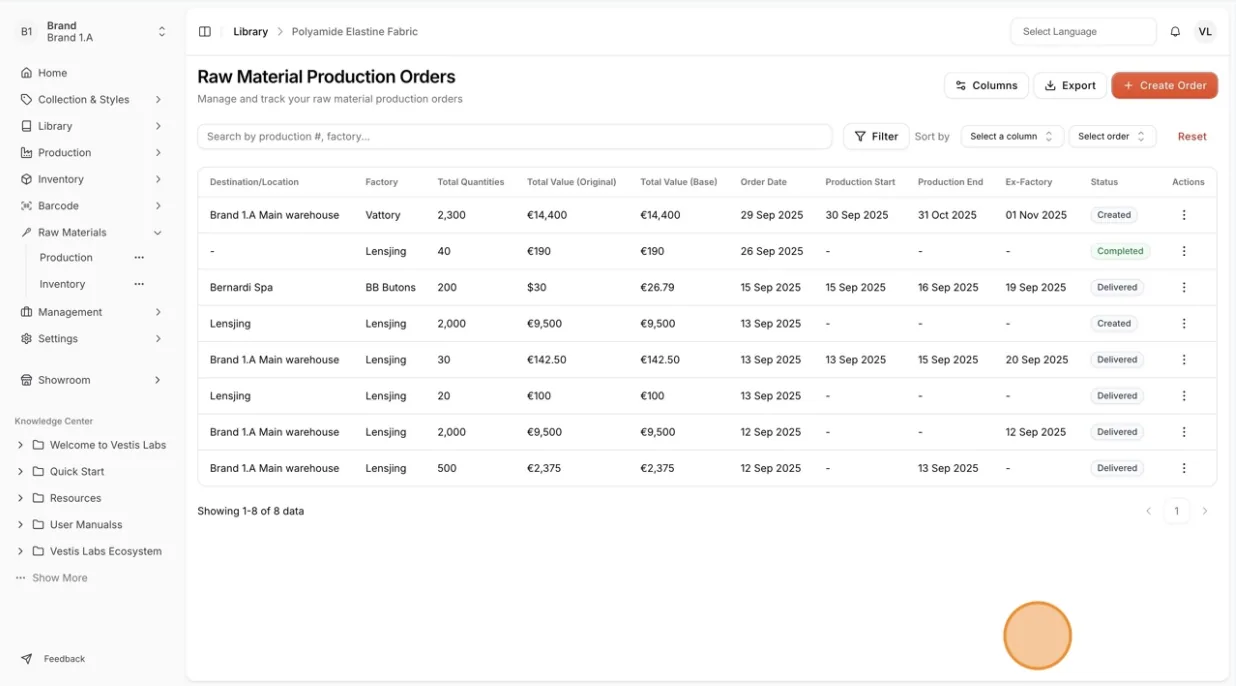Click the Raw Materials wrench icon
The height and width of the screenshot is (686, 1236).
point(27,232)
